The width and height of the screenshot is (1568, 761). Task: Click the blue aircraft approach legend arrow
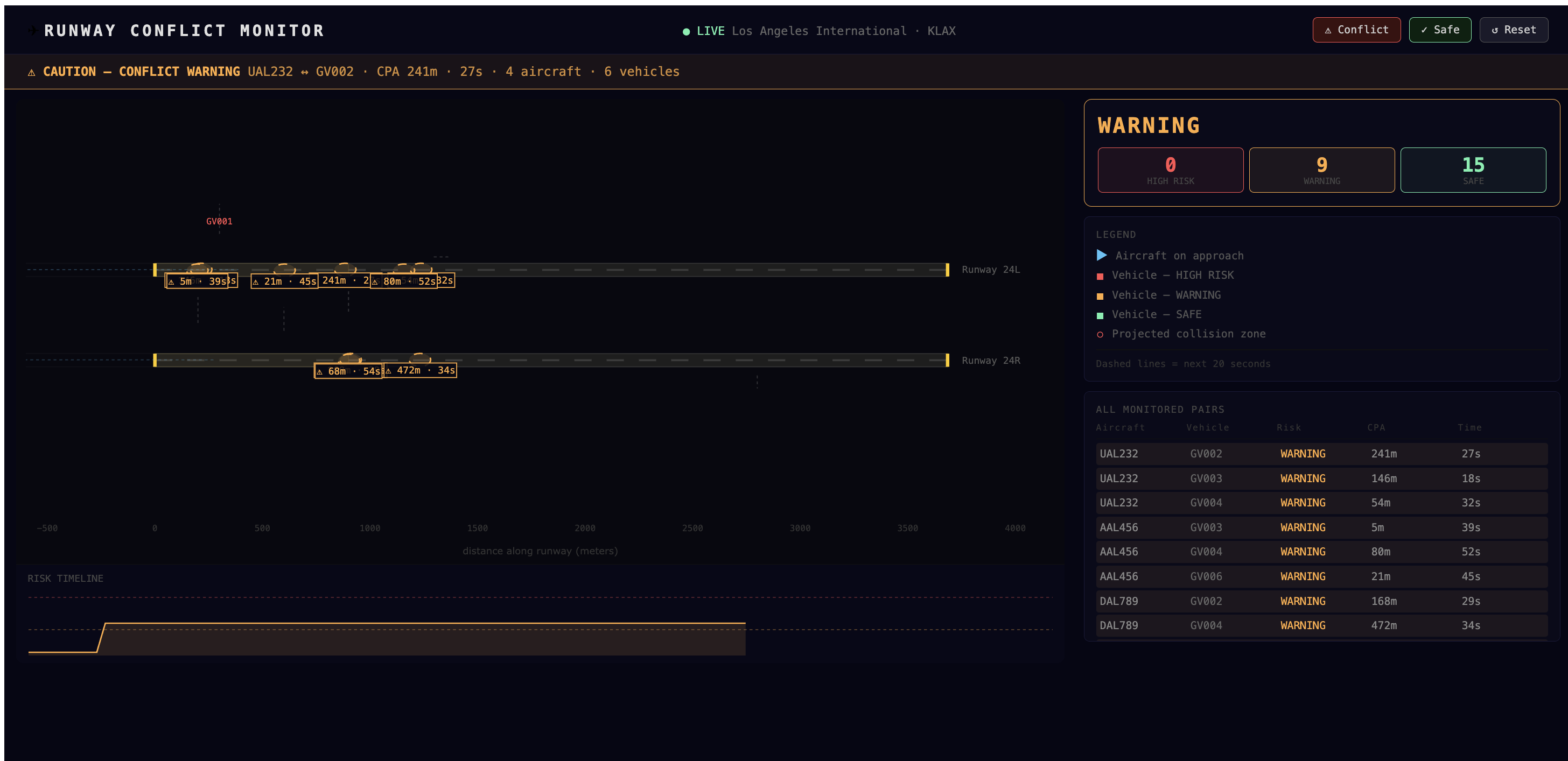pos(1101,256)
